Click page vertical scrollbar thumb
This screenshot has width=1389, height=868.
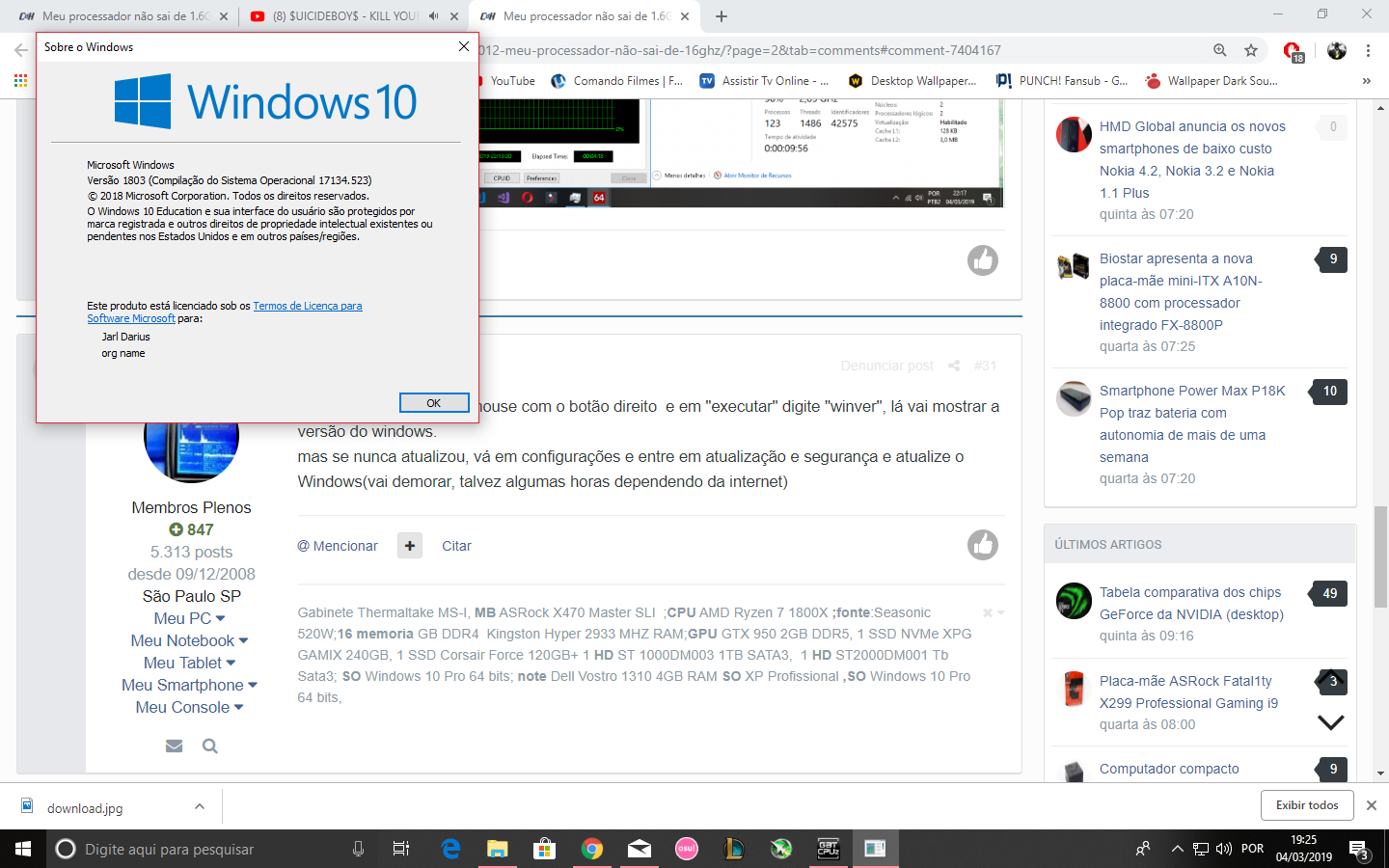(x=1380, y=556)
